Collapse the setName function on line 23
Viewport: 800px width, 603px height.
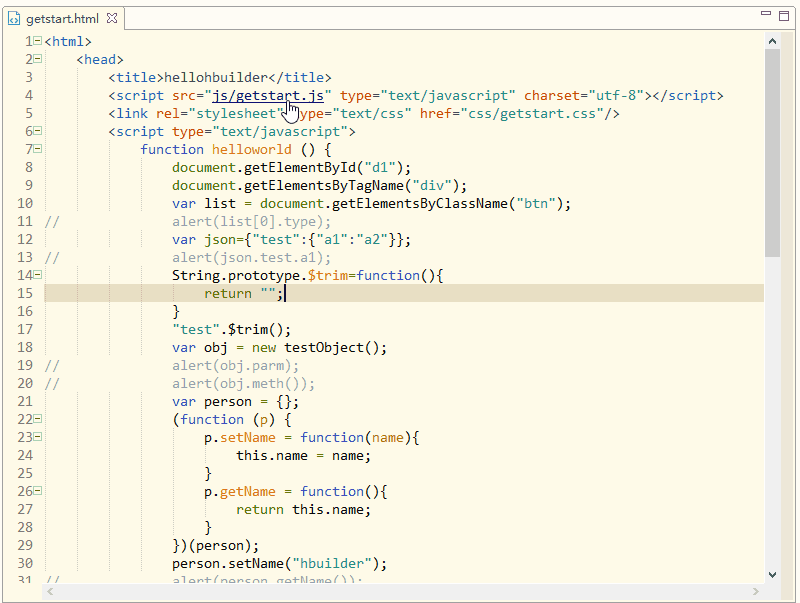35,437
